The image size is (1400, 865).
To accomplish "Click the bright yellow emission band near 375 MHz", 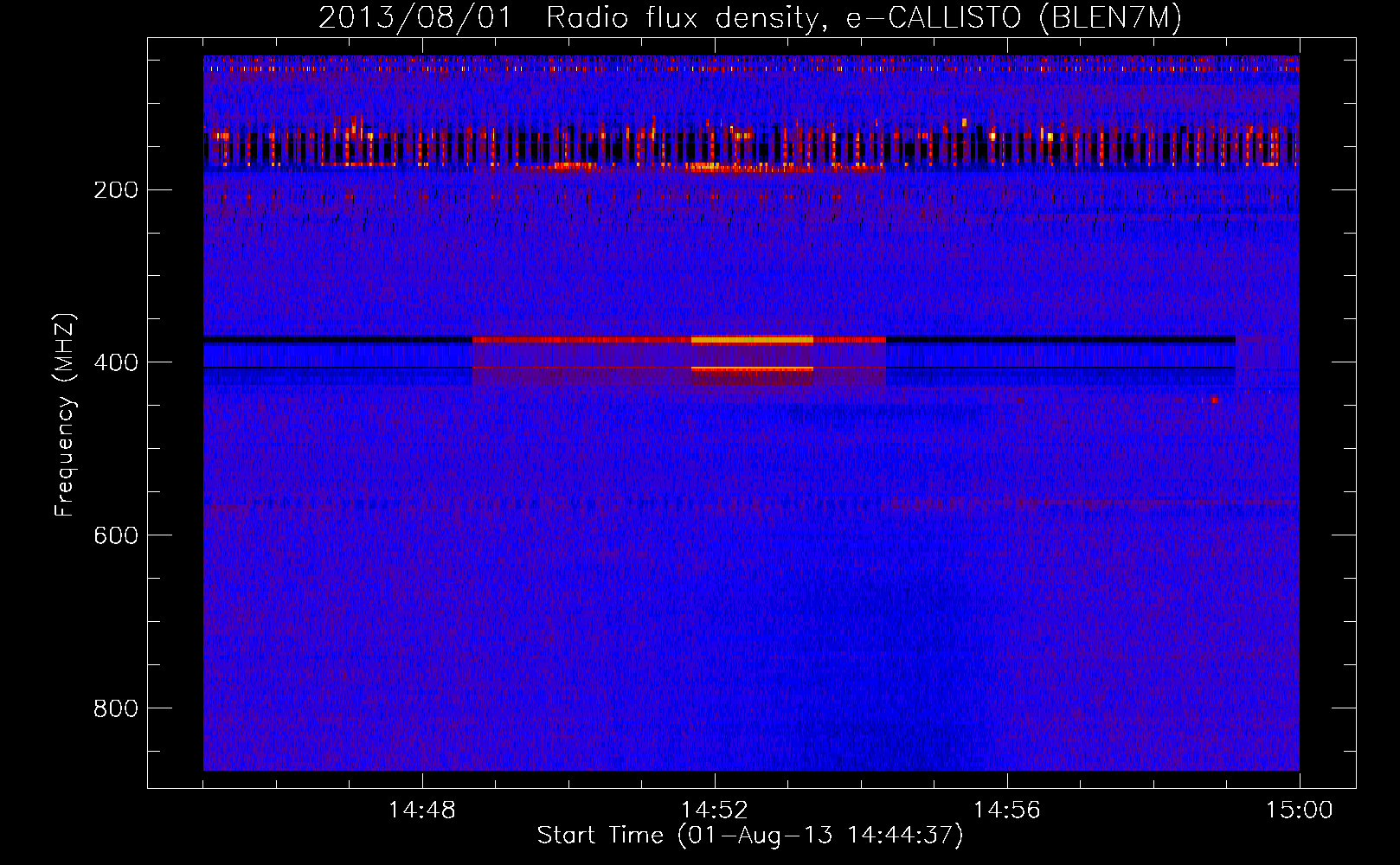I will pyautogui.click(x=752, y=340).
